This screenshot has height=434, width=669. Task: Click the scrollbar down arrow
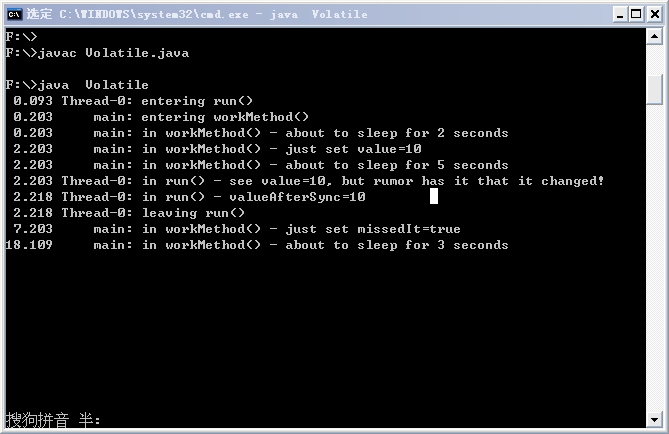pos(654,420)
